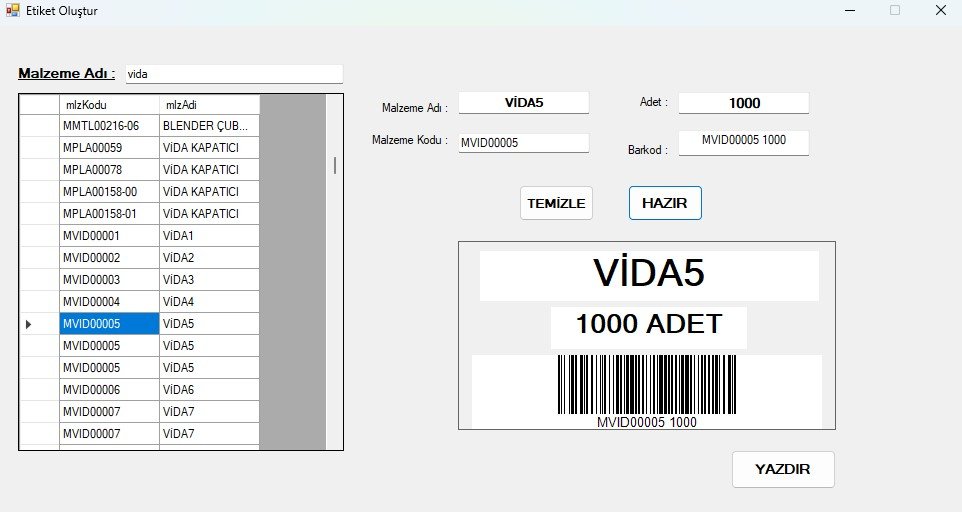
Task: Sort by the mlzKodu column header
Action: [109, 104]
